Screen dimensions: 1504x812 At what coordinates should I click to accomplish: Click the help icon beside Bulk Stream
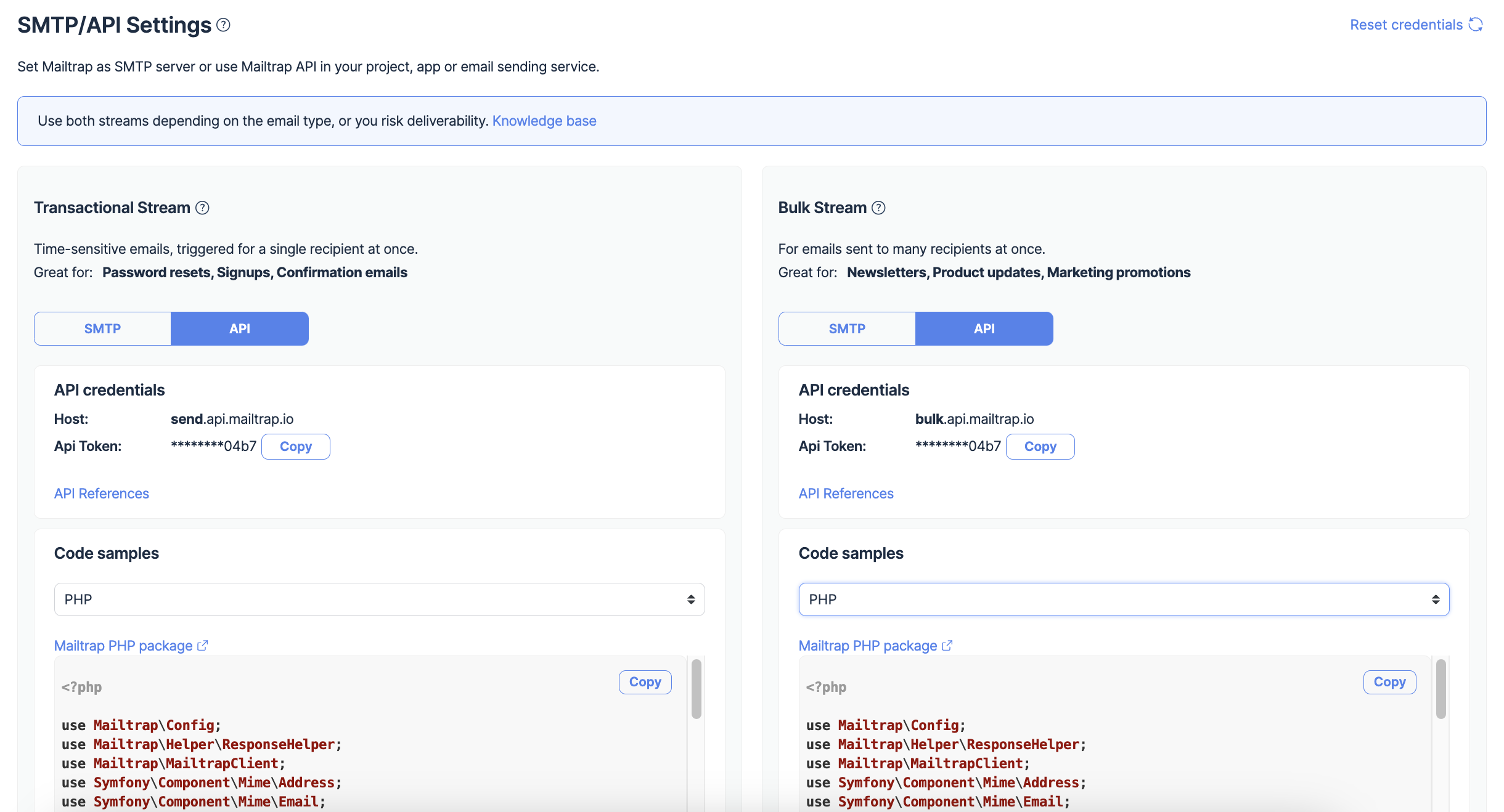click(x=878, y=208)
